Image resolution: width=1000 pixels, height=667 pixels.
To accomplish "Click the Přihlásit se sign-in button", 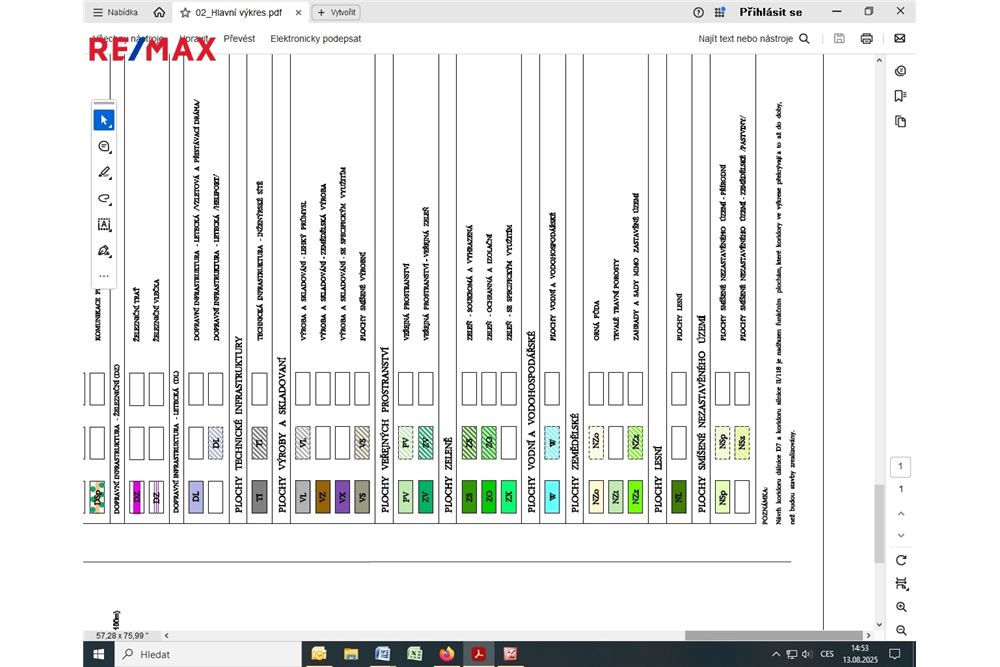I will [770, 13].
